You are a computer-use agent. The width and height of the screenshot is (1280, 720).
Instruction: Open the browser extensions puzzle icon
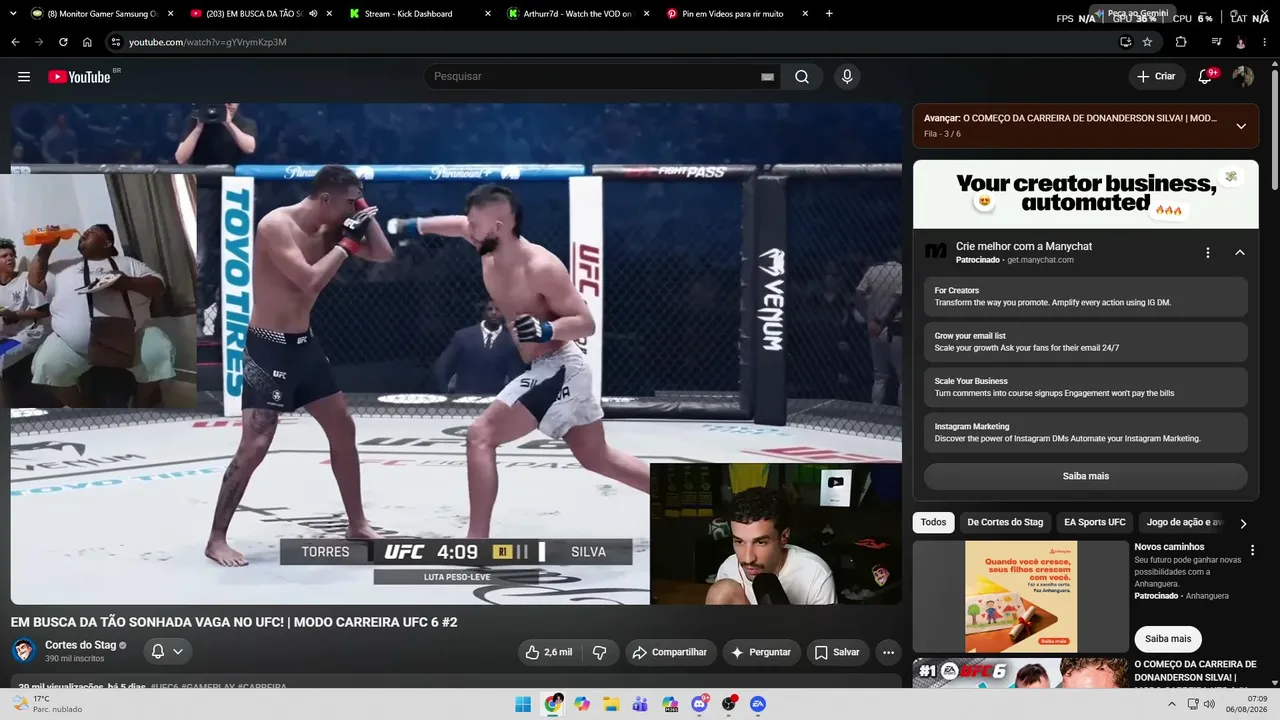1181,42
